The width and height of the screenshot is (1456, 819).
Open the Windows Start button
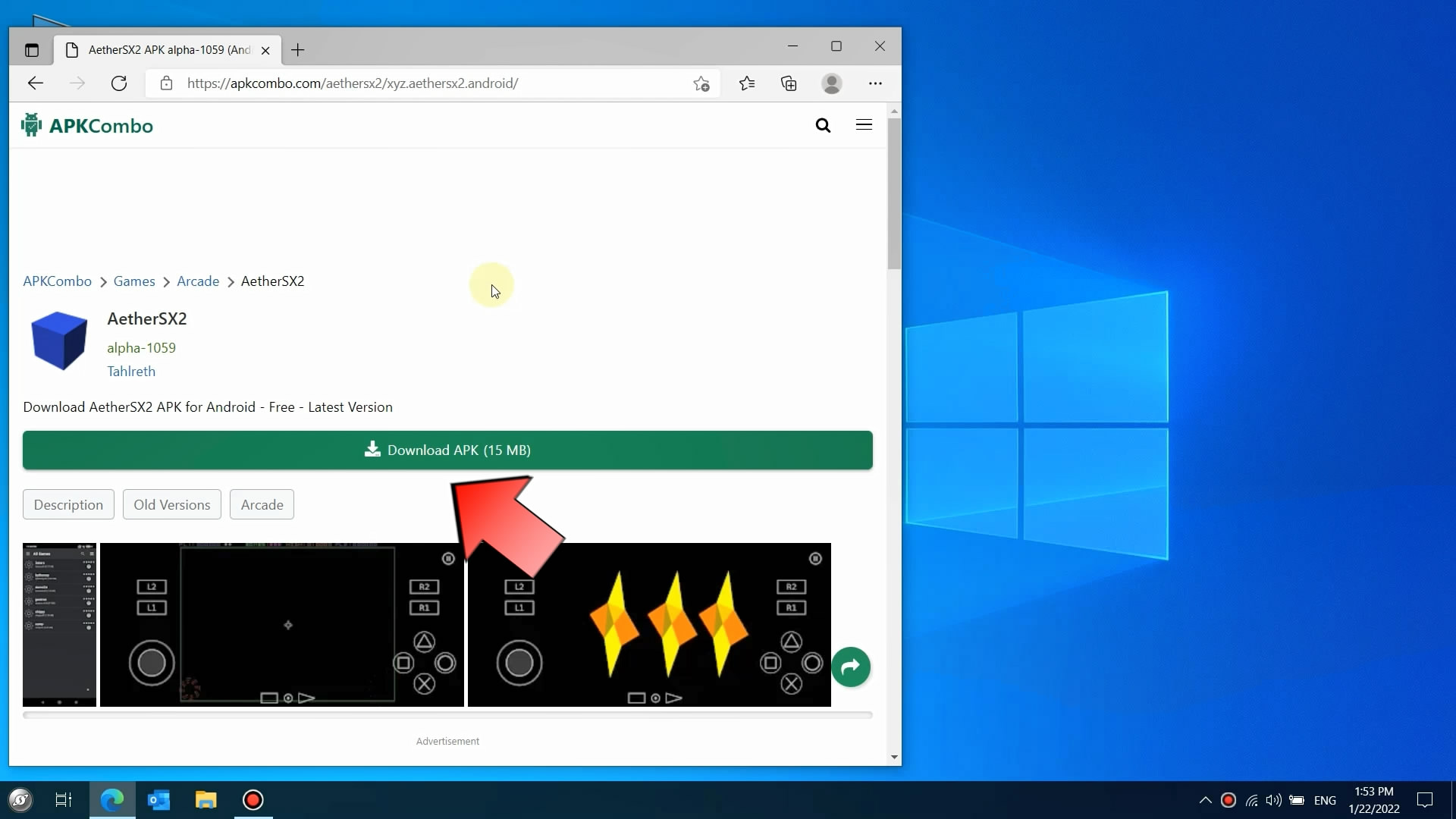pos(20,800)
